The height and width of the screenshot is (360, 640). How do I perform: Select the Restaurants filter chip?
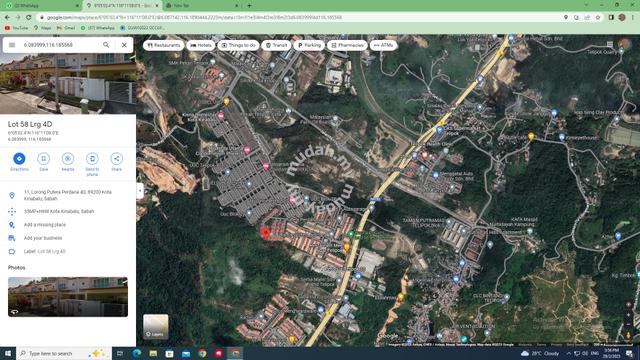pos(163,45)
